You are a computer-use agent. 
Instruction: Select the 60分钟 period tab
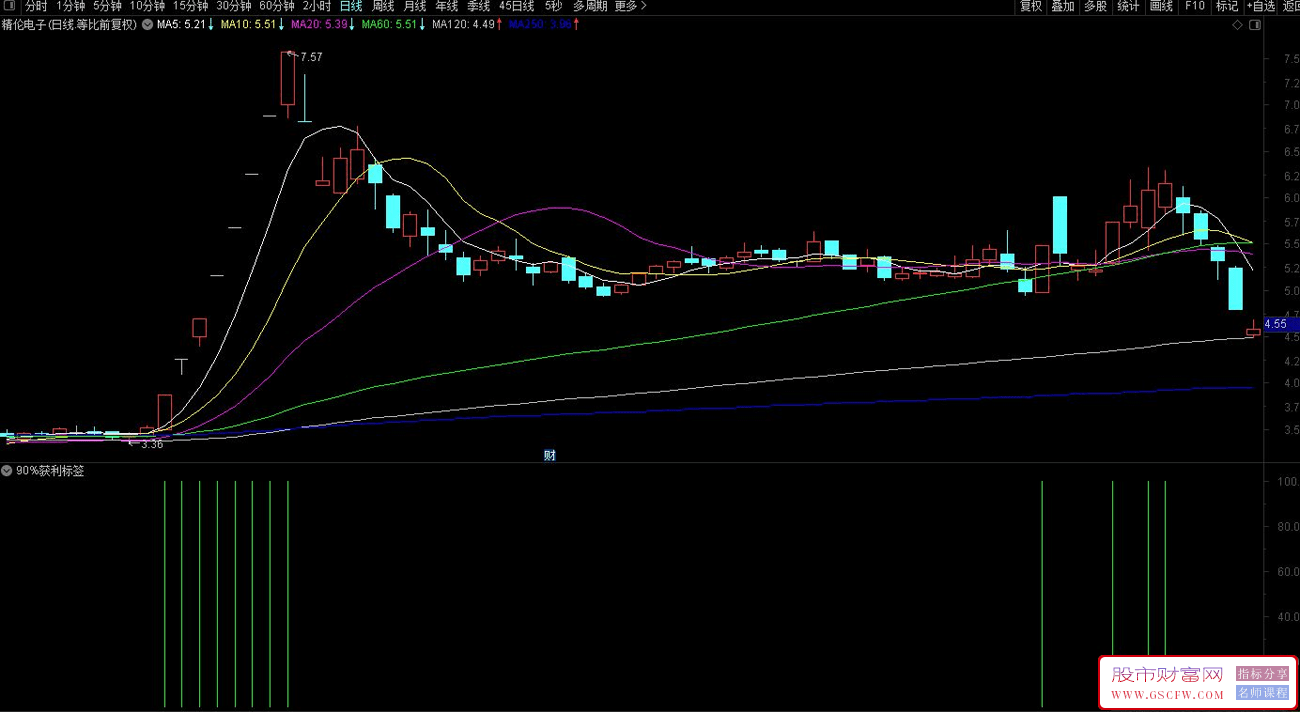pyautogui.click(x=277, y=6)
